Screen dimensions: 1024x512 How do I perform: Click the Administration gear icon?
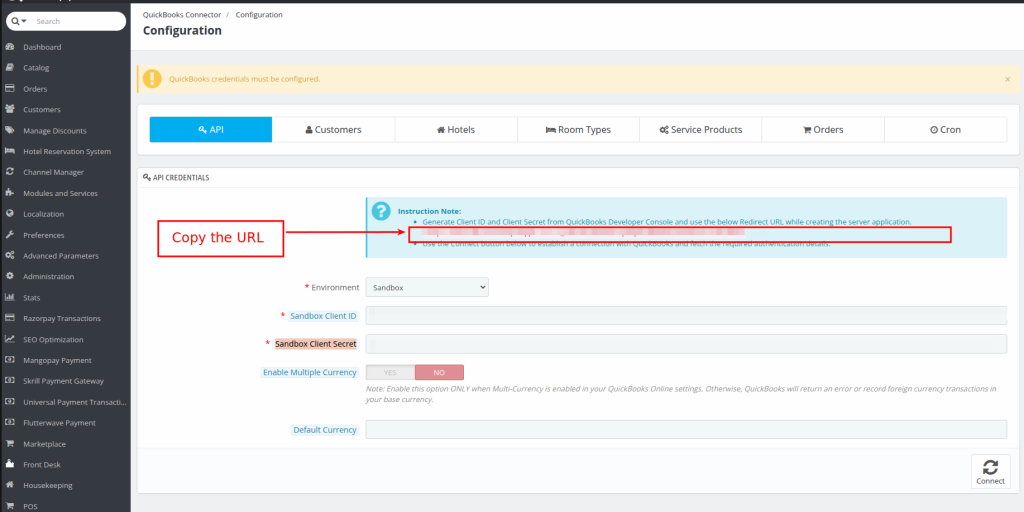(10, 277)
